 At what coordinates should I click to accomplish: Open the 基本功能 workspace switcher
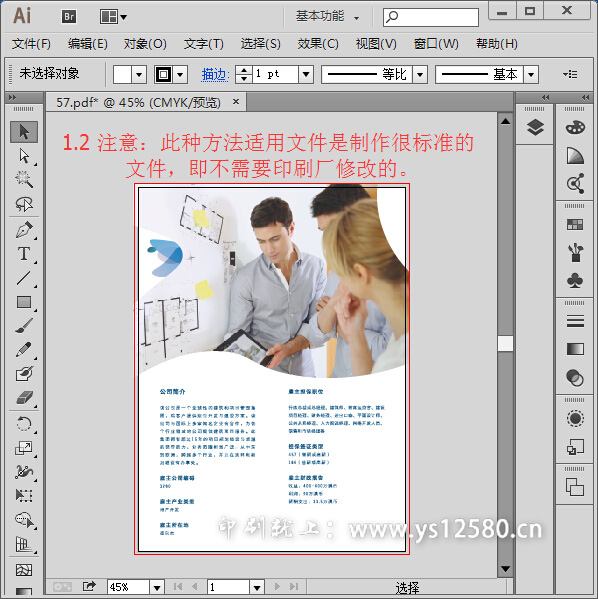click(327, 16)
